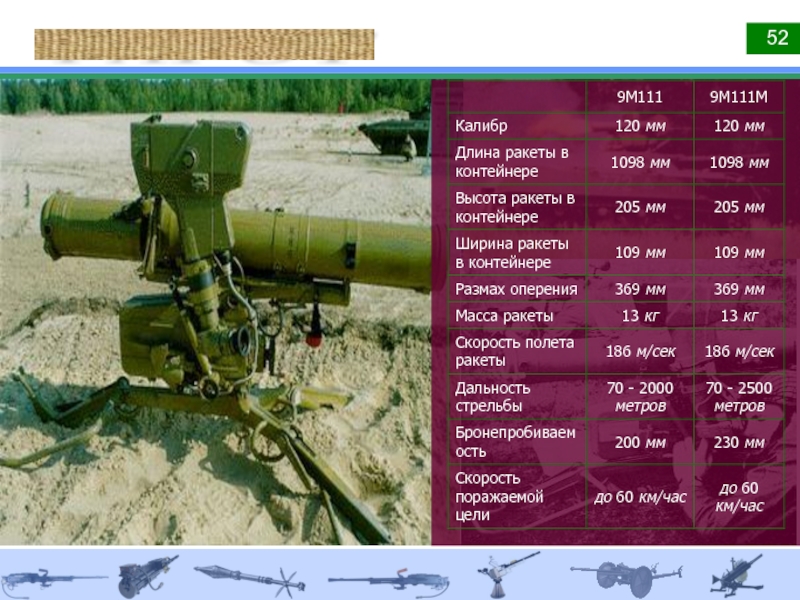Viewport: 800px width, 600px height.
Task: Select the 70 - 2000 метров range cell
Action: coord(640,396)
